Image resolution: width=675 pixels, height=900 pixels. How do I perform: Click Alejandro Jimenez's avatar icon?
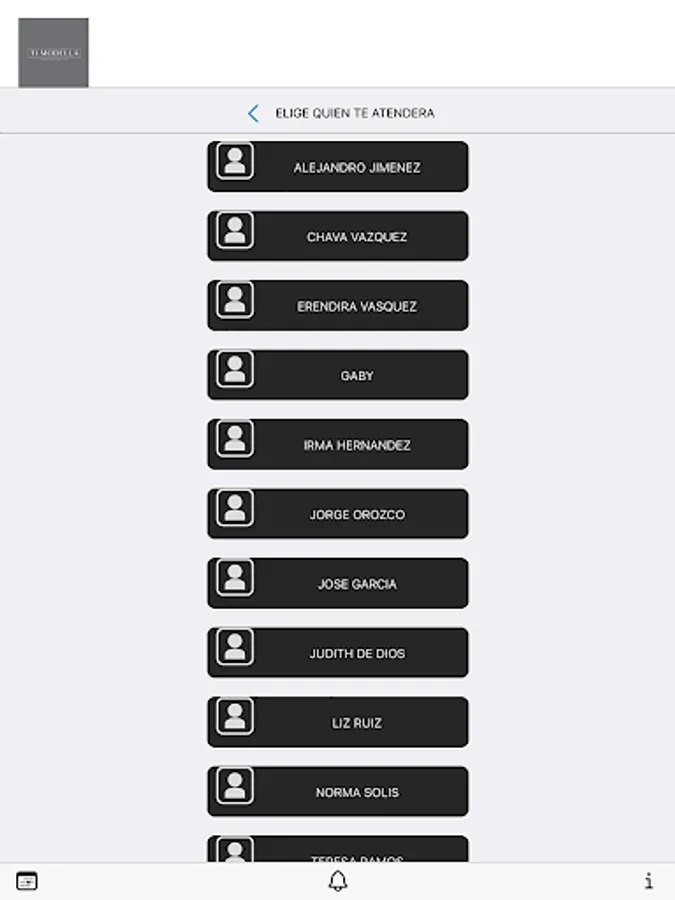click(x=235, y=161)
